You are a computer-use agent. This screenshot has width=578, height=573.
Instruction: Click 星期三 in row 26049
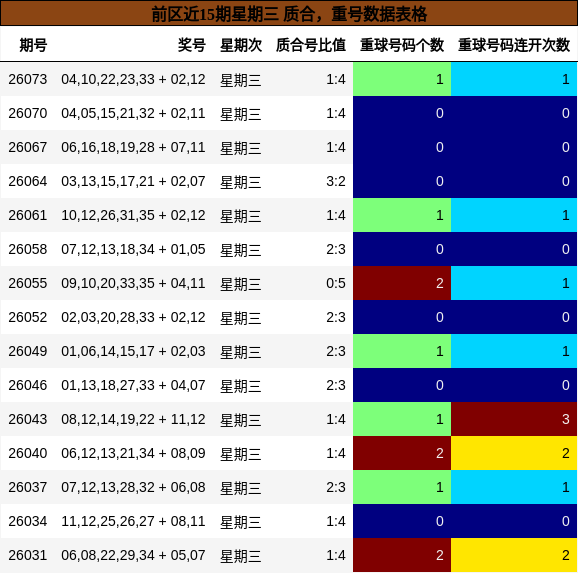[x=241, y=352]
